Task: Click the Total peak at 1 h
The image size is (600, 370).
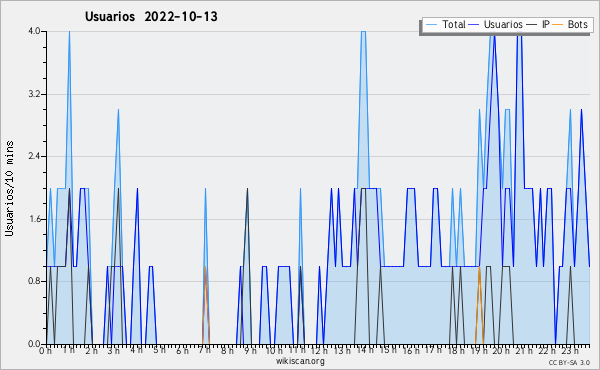Action: [x=69, y=32]
